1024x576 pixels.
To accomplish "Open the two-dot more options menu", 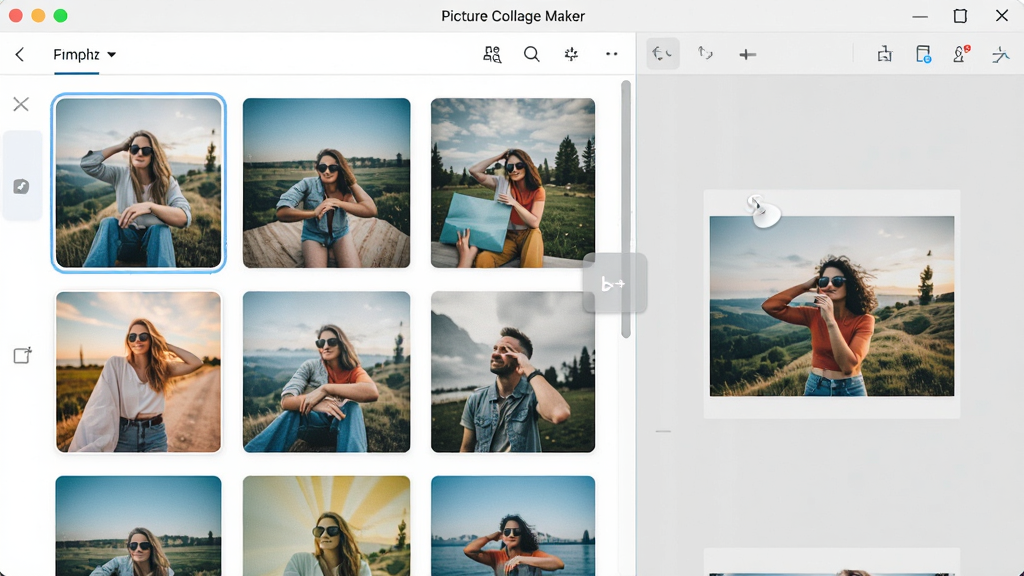I will pyautogui.click(x=611, y=54).
